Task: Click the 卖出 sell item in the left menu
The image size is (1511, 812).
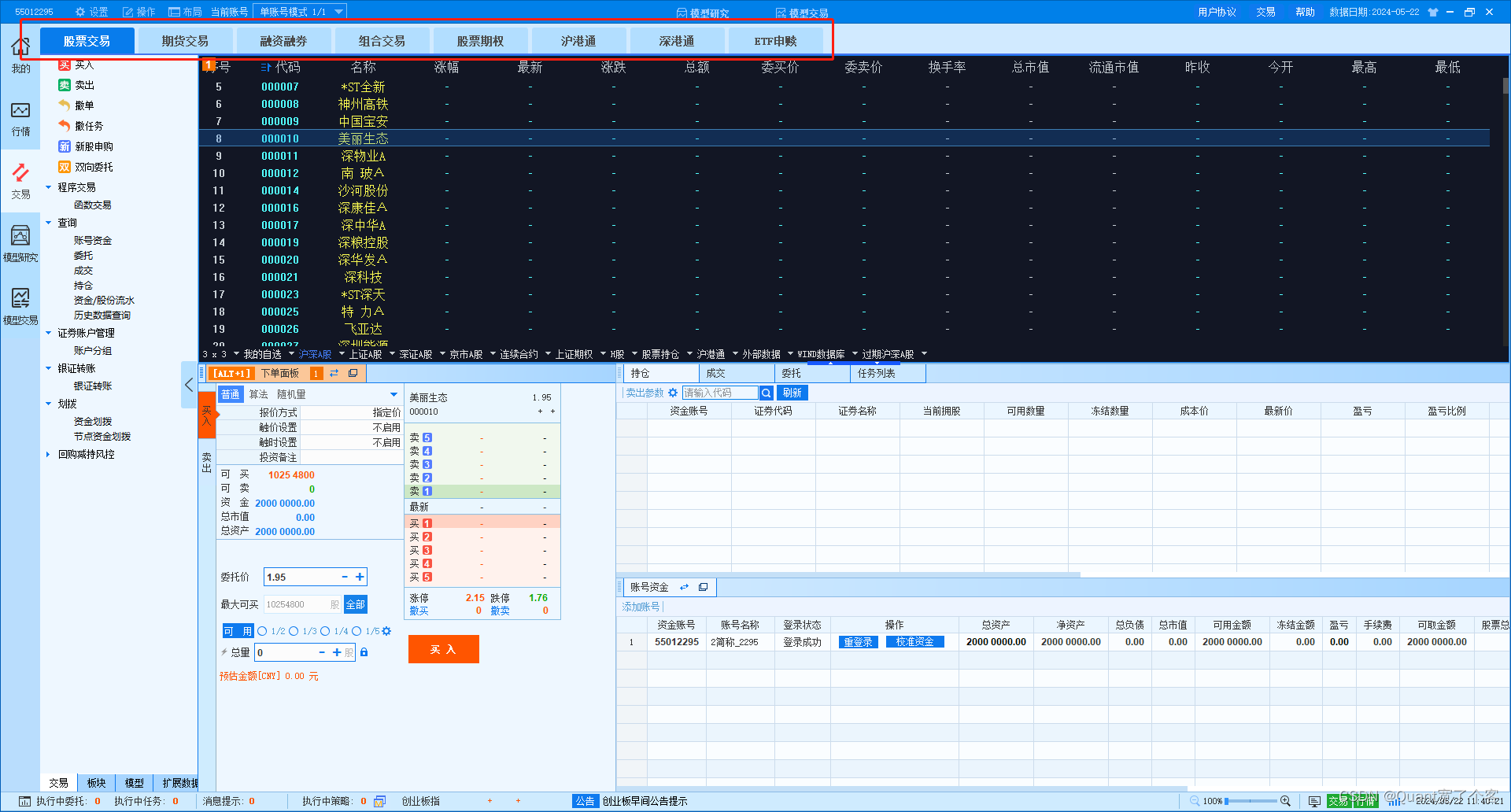Action: [76, 85]
